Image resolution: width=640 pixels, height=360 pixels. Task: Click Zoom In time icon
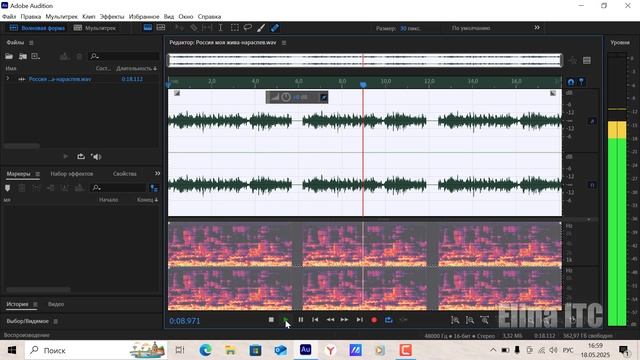pos(484,320)
